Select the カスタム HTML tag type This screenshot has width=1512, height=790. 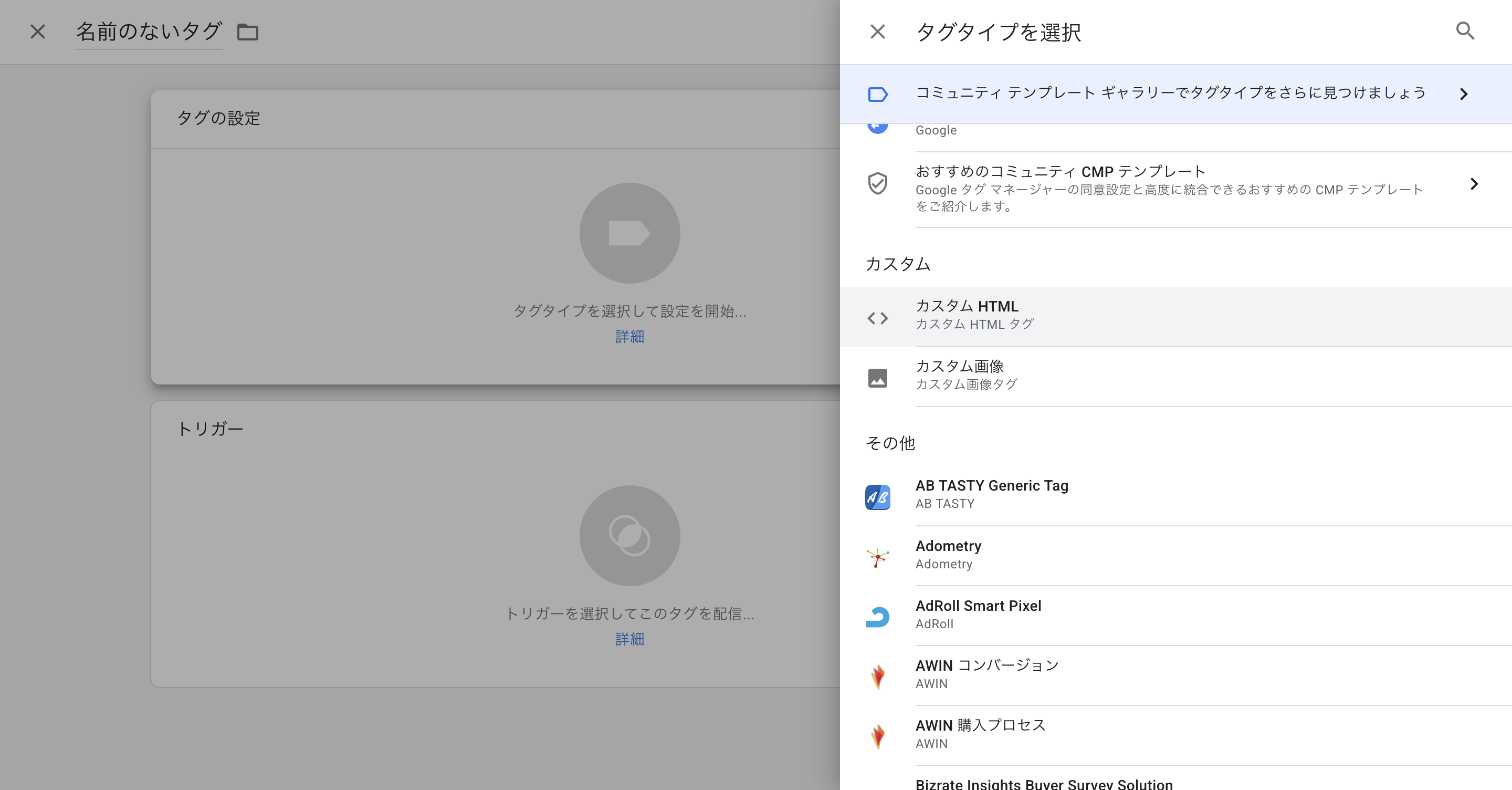click(x=1175, y=317)
